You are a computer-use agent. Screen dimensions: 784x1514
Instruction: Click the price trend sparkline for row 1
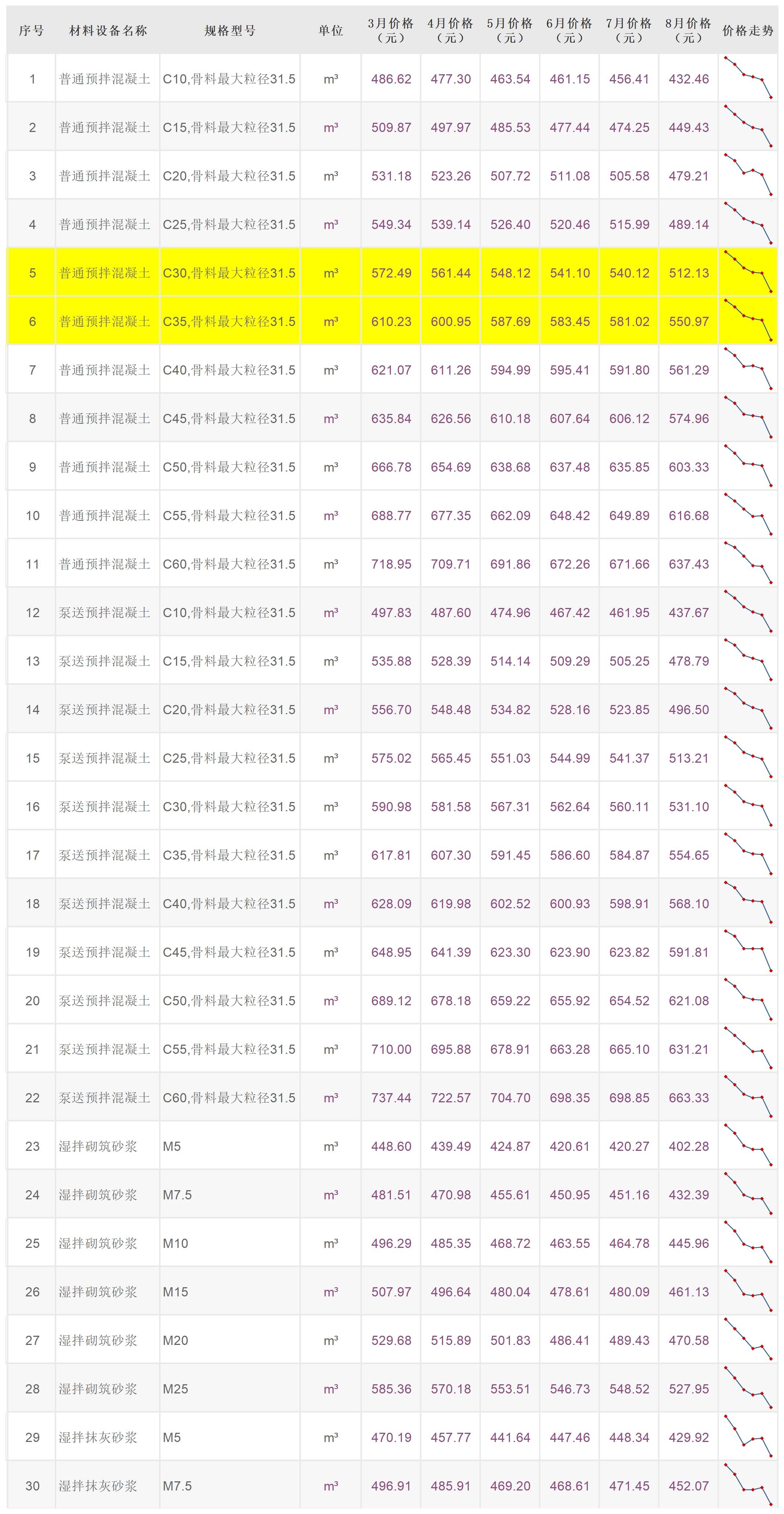click(748, 78)
